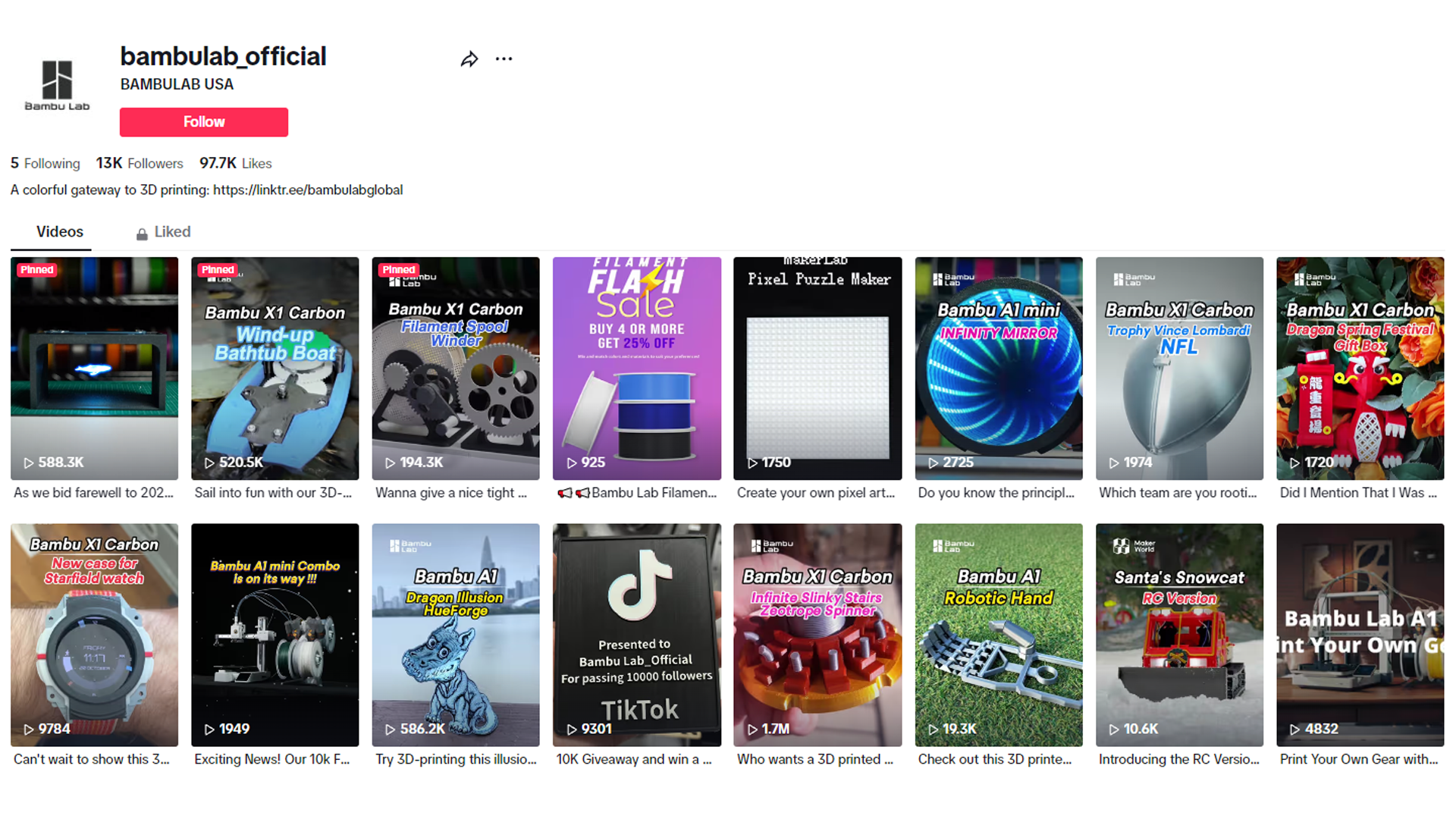Viewport: 1456px width, 819px height.
Task: Open the Dragon Spring Festival Gift Box video
Action: point(1360,369)
